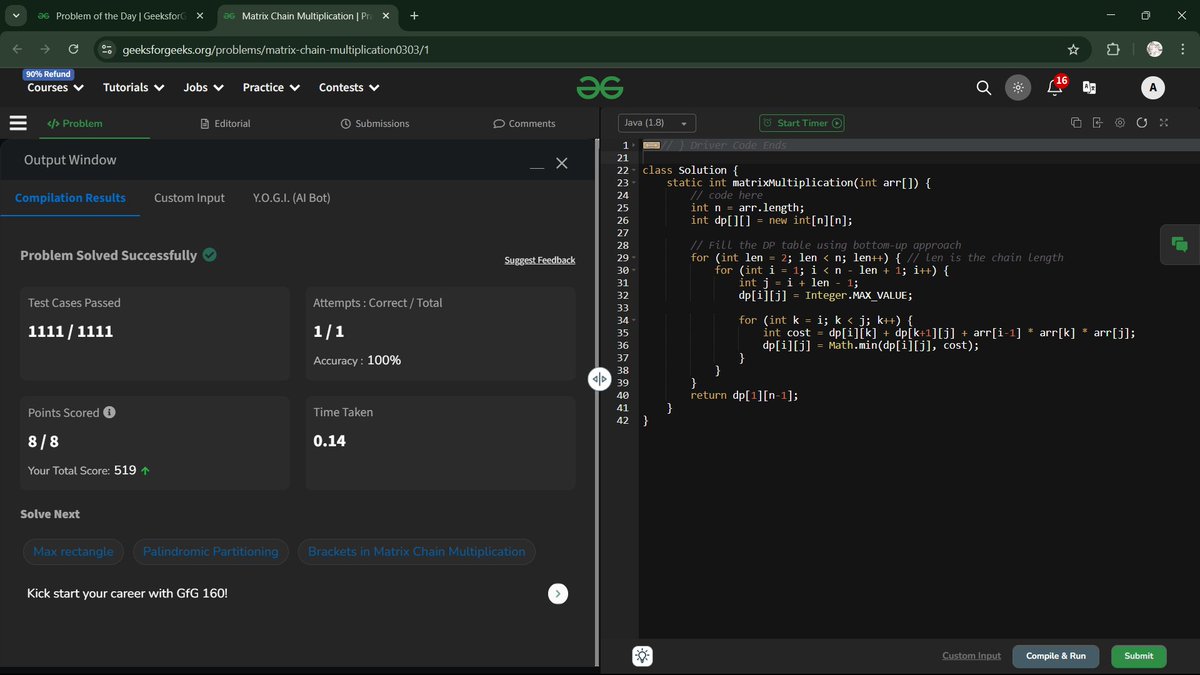Click the search magnifier icon

[984, 88]
